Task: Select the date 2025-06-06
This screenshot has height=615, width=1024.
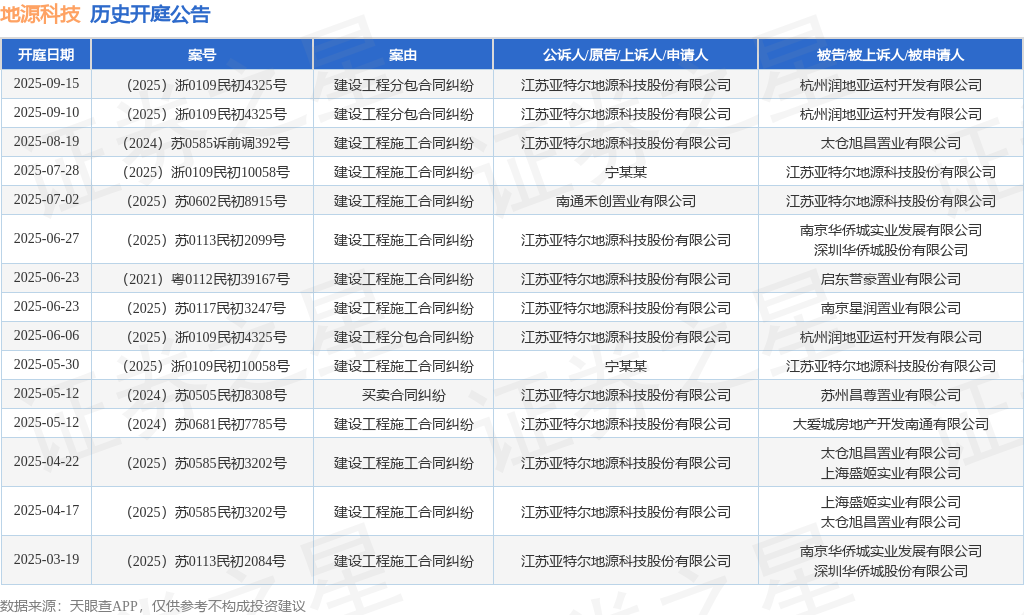Action: (46, 336)
